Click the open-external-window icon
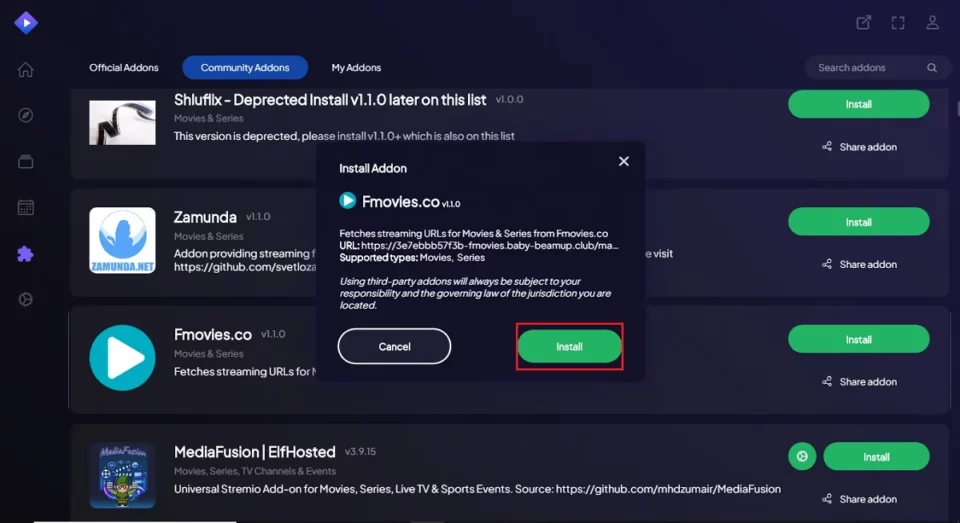960x523 pixels. point(863,23)
